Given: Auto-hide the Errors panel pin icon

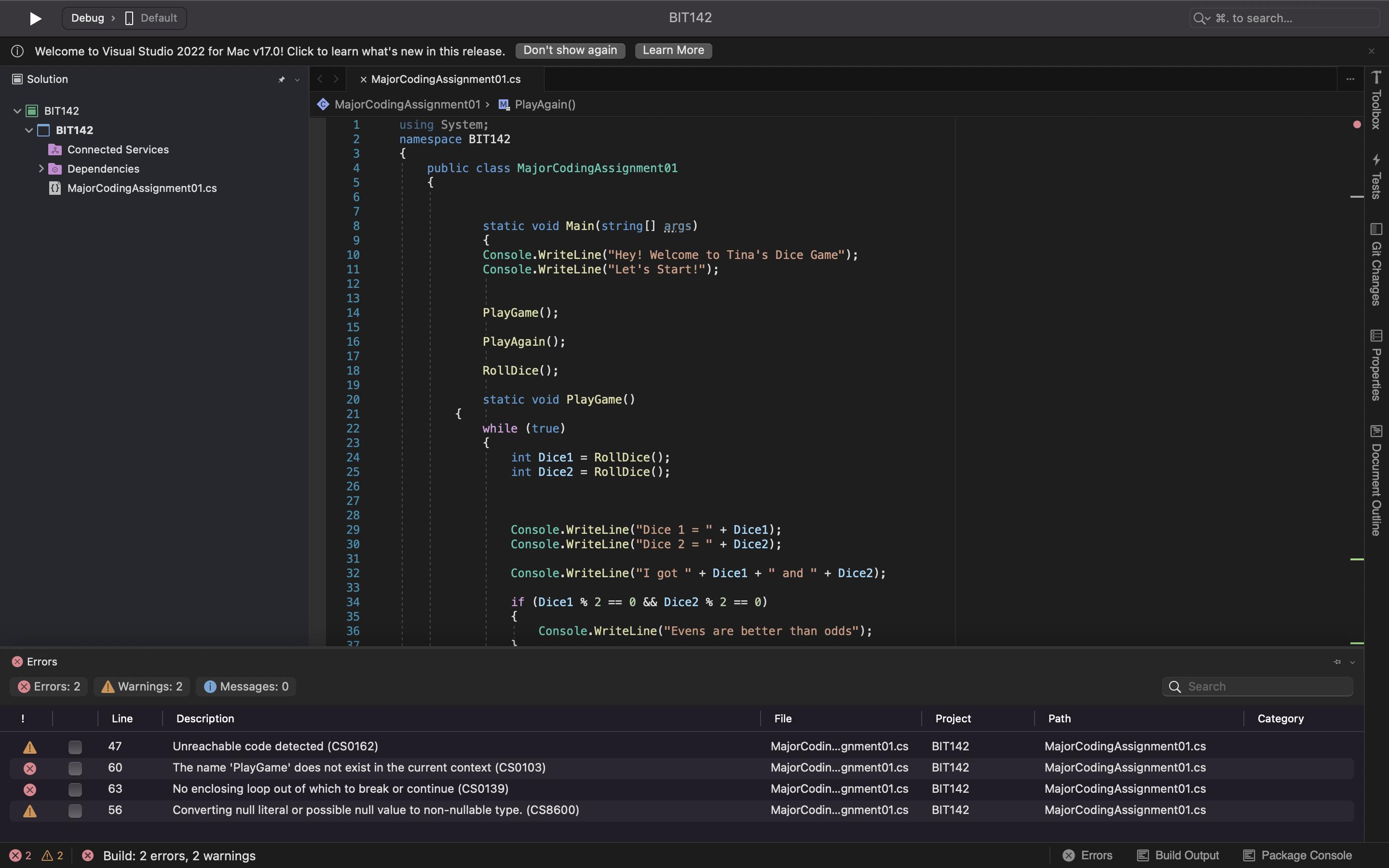Looking at the screenshot, I should (x=1337, y=662).
